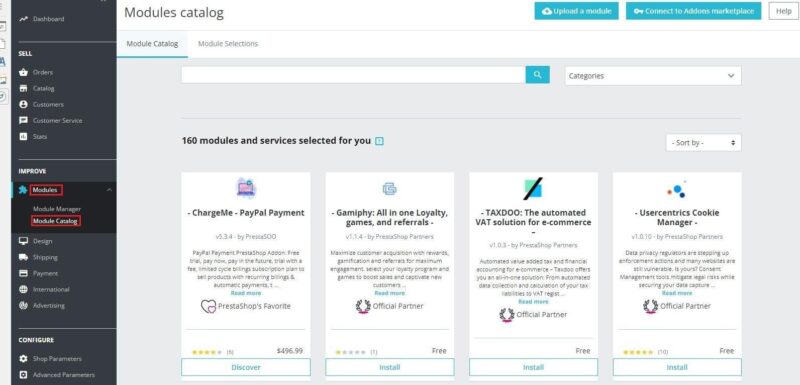Viewport: 800px width, 385px height.
Task: Switch to Module Selections tab
Action: click(228, 44)
